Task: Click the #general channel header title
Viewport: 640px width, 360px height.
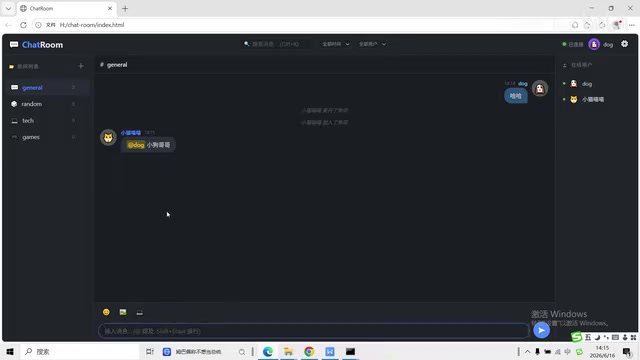Action: pos(113,64)
